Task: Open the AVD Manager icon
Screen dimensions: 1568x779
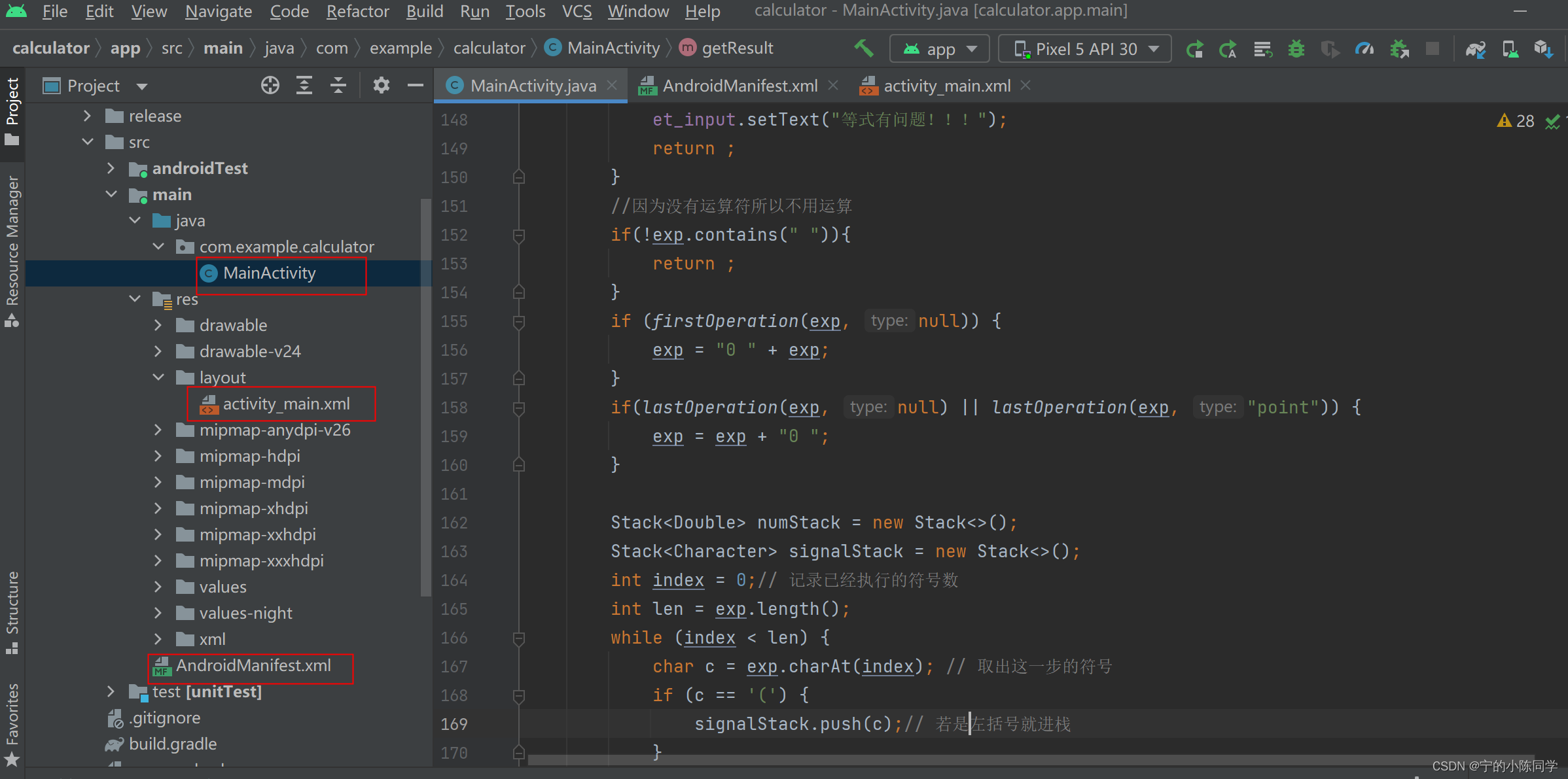Action: (1510, 49)
